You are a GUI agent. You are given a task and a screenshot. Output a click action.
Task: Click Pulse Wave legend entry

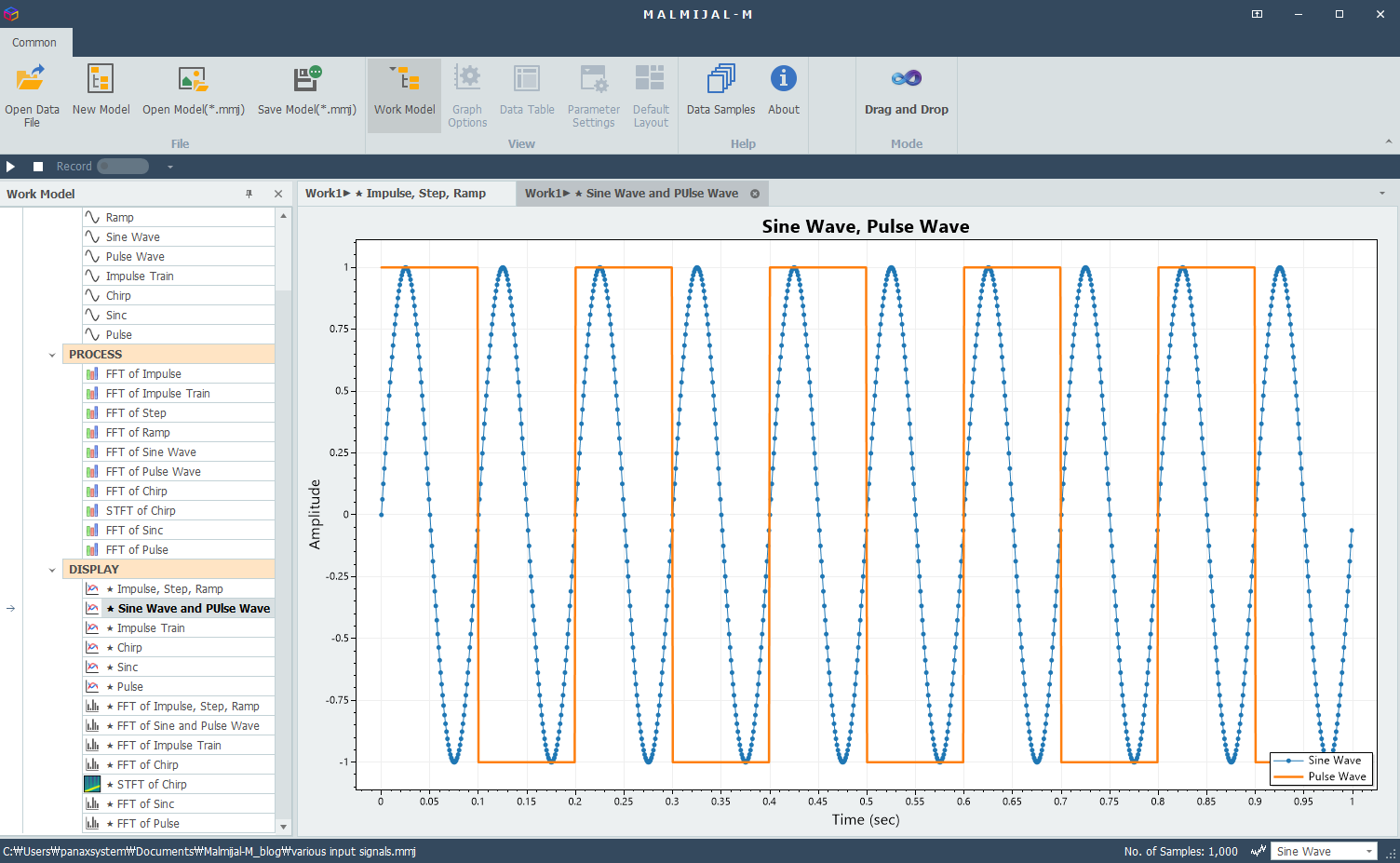1320,776
